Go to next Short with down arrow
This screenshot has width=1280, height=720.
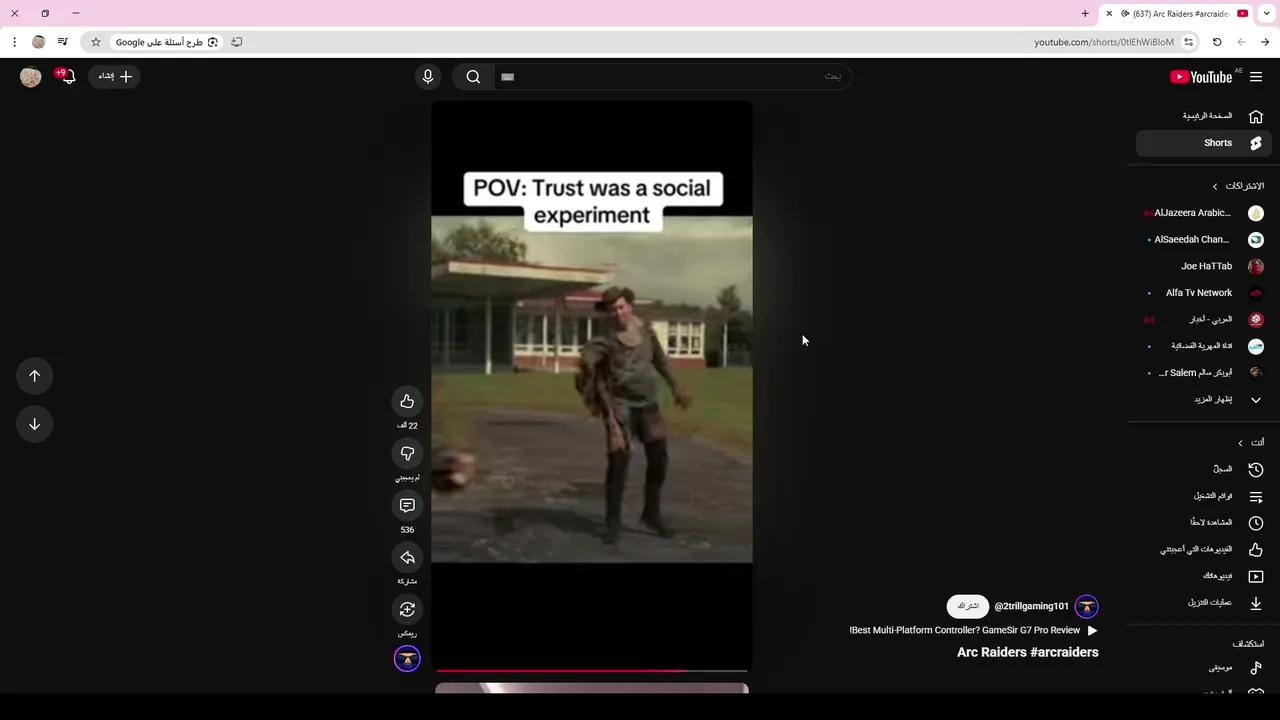(34, 424)
